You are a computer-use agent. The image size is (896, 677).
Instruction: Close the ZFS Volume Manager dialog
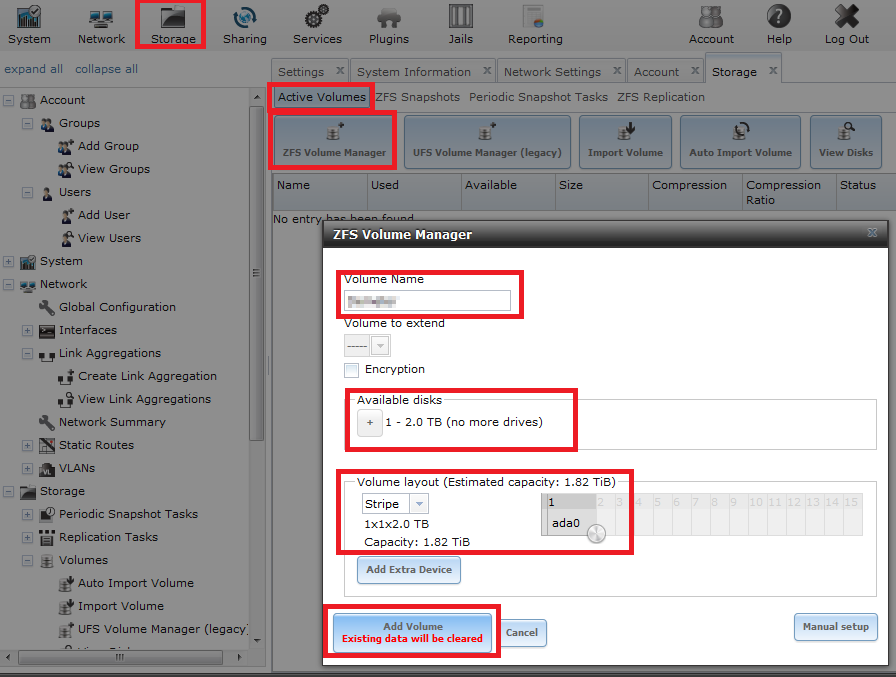pos(872,233)
